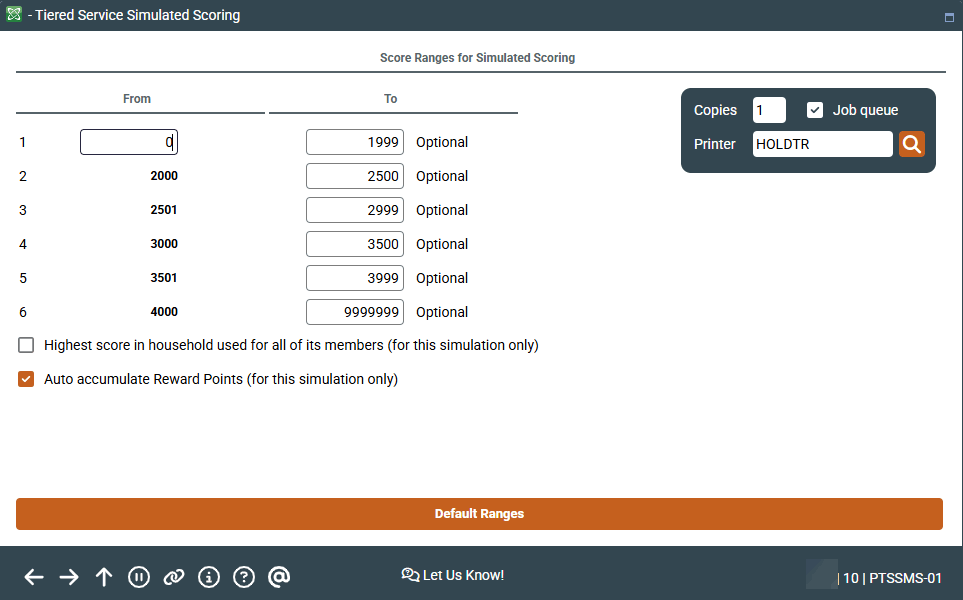This screenshot has width=963, height=600.
Task: Click the @ symbol icon
Action: [x=280, y=577]
